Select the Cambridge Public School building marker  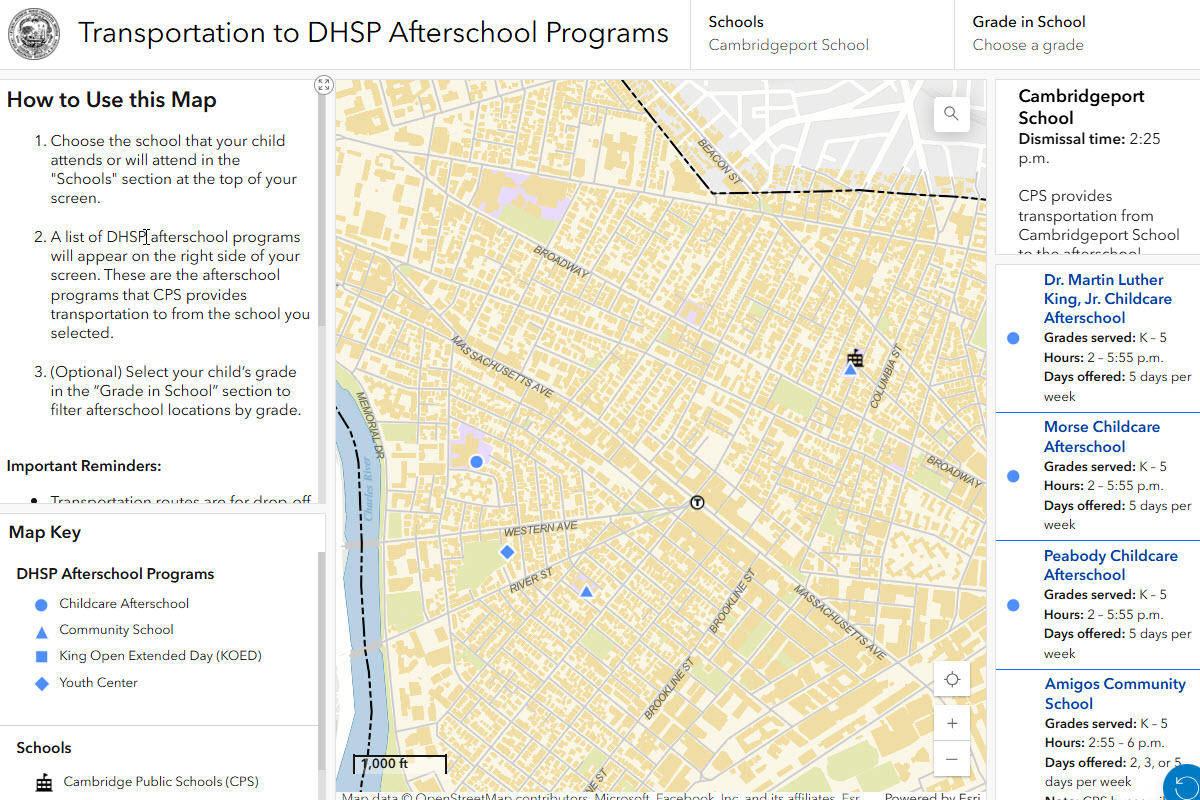coord(855,357)
